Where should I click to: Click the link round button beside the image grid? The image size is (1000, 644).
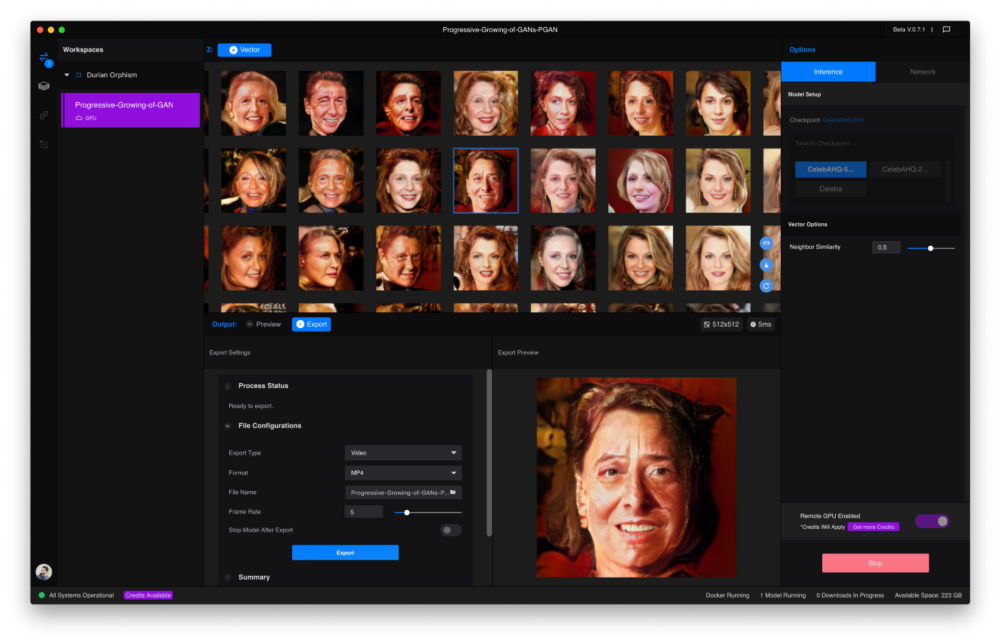pos(766,243)
